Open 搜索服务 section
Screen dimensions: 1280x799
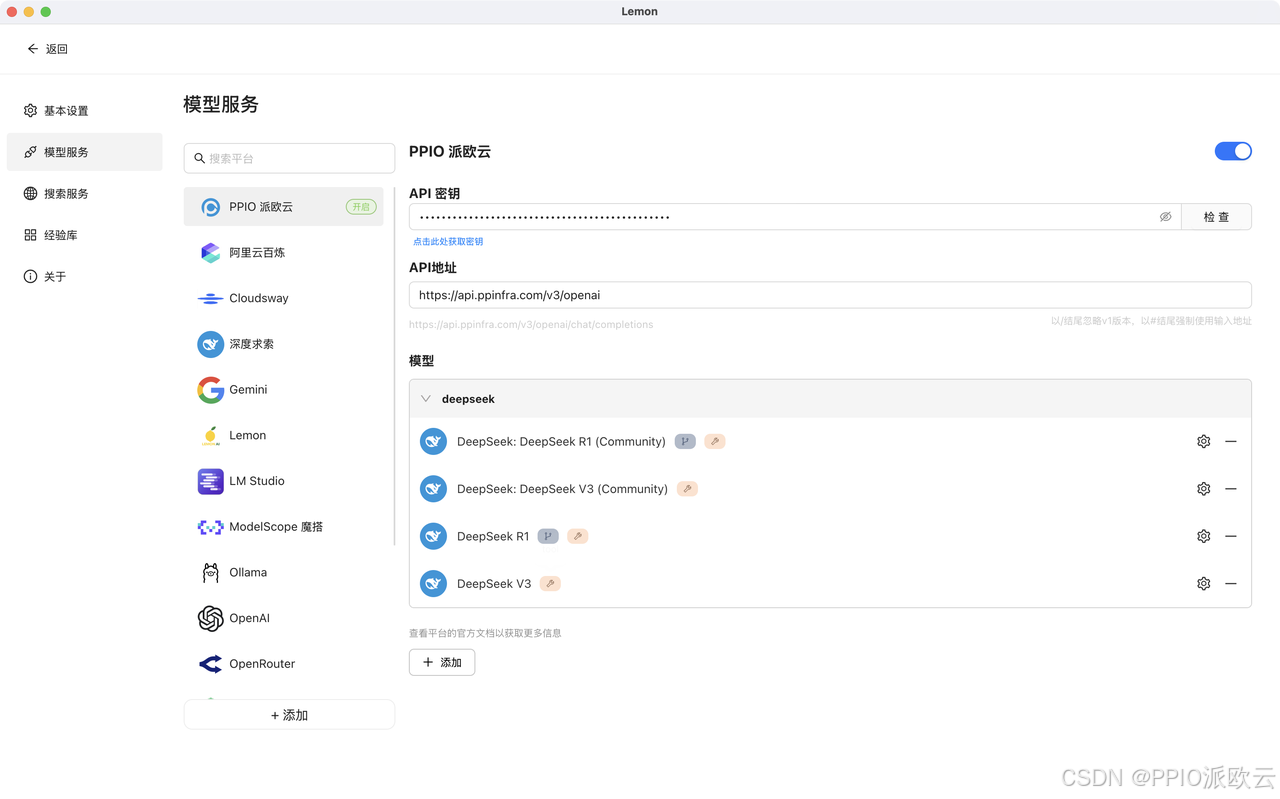(x=84, y=194)
